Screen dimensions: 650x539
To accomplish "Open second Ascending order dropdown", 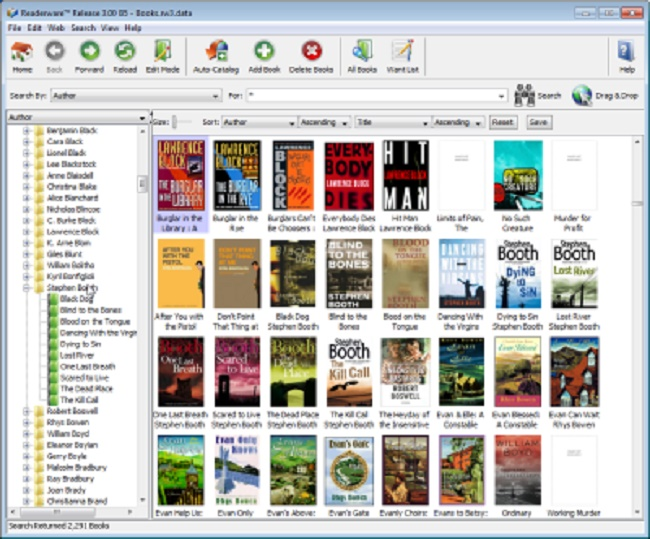I will (458, 122).
